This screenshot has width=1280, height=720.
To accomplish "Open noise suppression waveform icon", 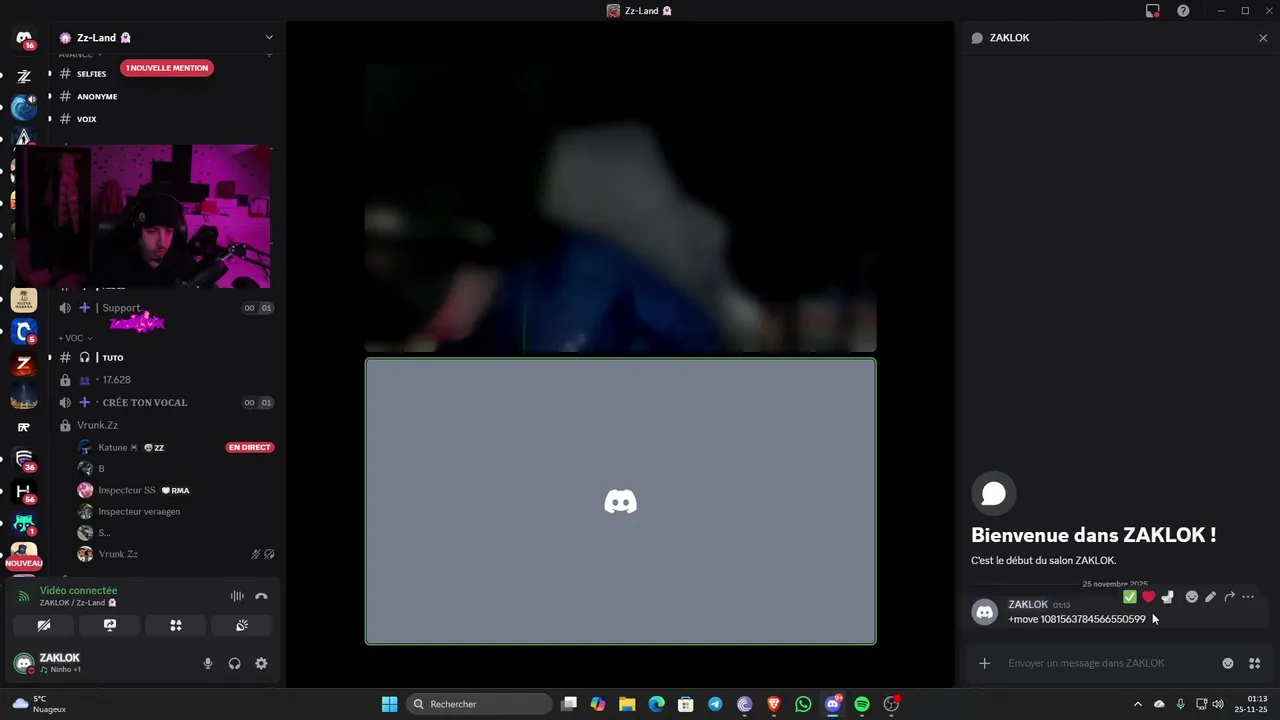I will [x=237, y=596].
